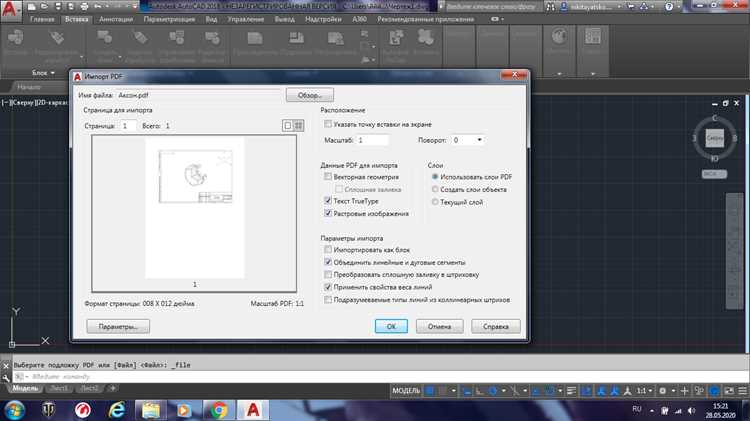Switch to the Вид ribbon tab

[211, 19]
